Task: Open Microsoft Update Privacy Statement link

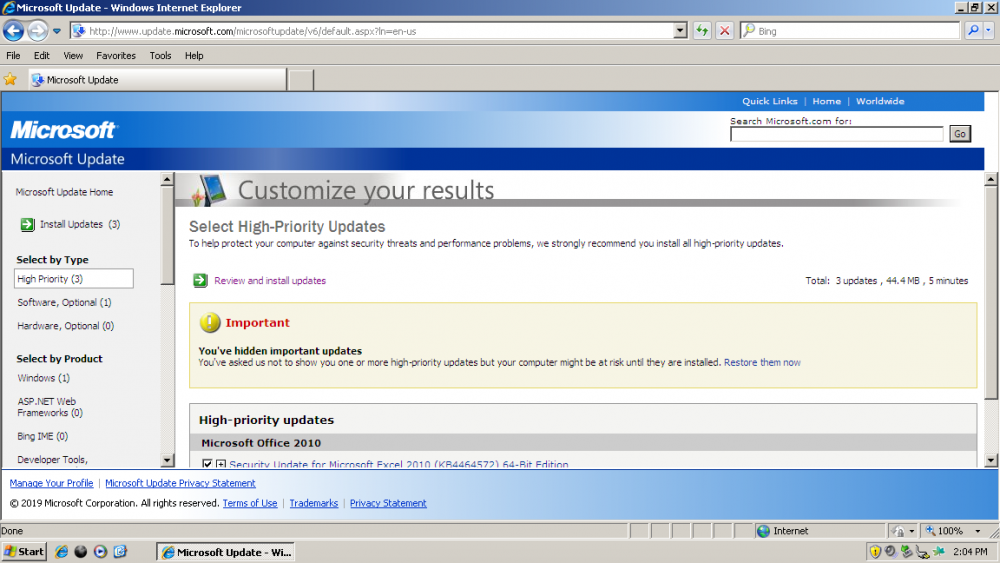Action: point(180,483)
